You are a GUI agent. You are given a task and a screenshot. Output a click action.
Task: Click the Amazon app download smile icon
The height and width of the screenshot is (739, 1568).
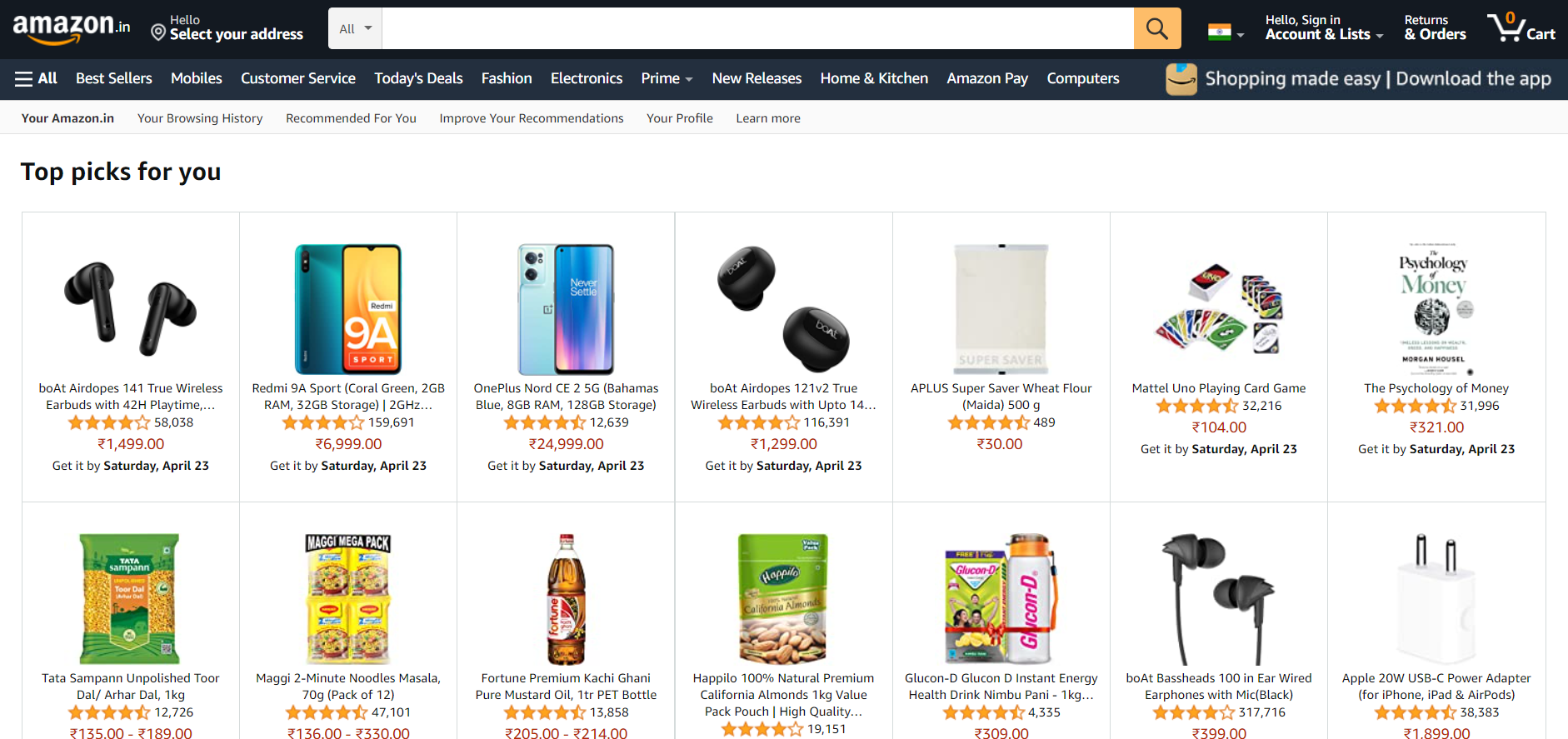[x=1181, y=78]
